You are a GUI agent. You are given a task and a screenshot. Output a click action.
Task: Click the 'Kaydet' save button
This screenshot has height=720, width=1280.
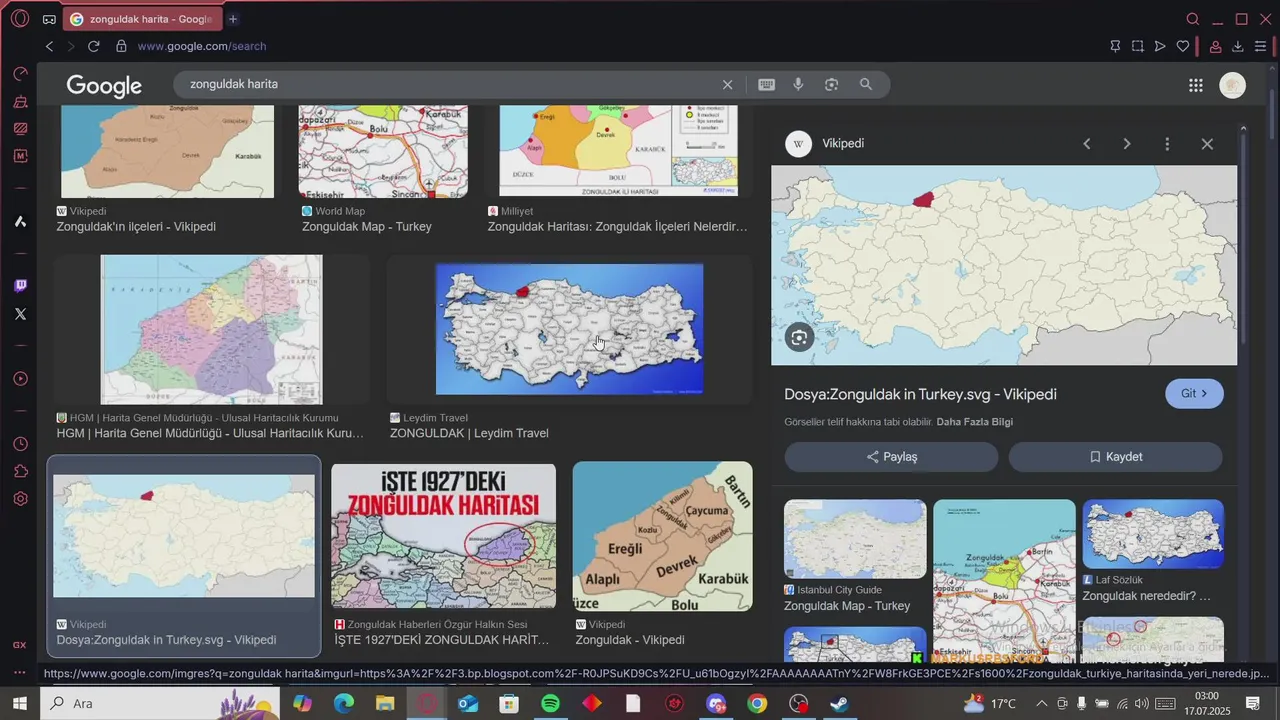pyautogui.click(x=1115, y=457)
